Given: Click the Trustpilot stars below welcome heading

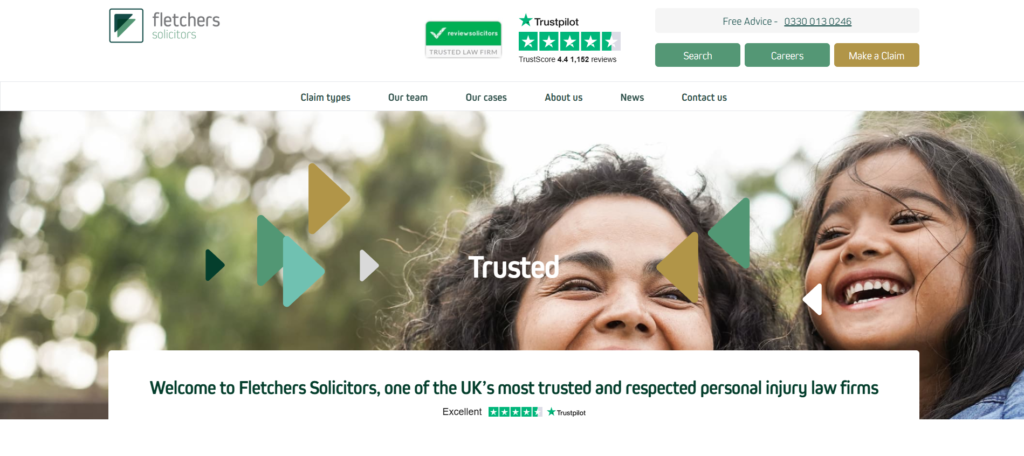Looking at the screenshot, I should 515,412.
